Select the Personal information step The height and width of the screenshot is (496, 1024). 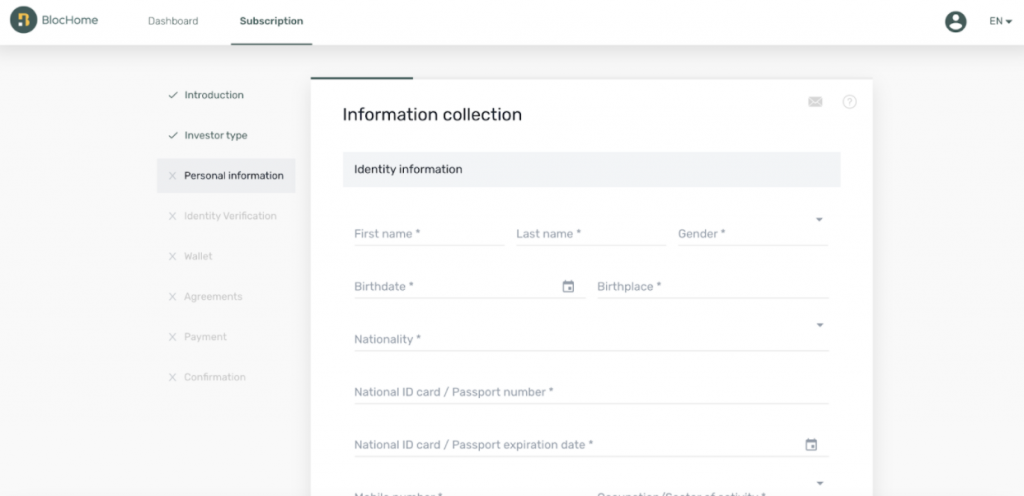click(226, 176)
